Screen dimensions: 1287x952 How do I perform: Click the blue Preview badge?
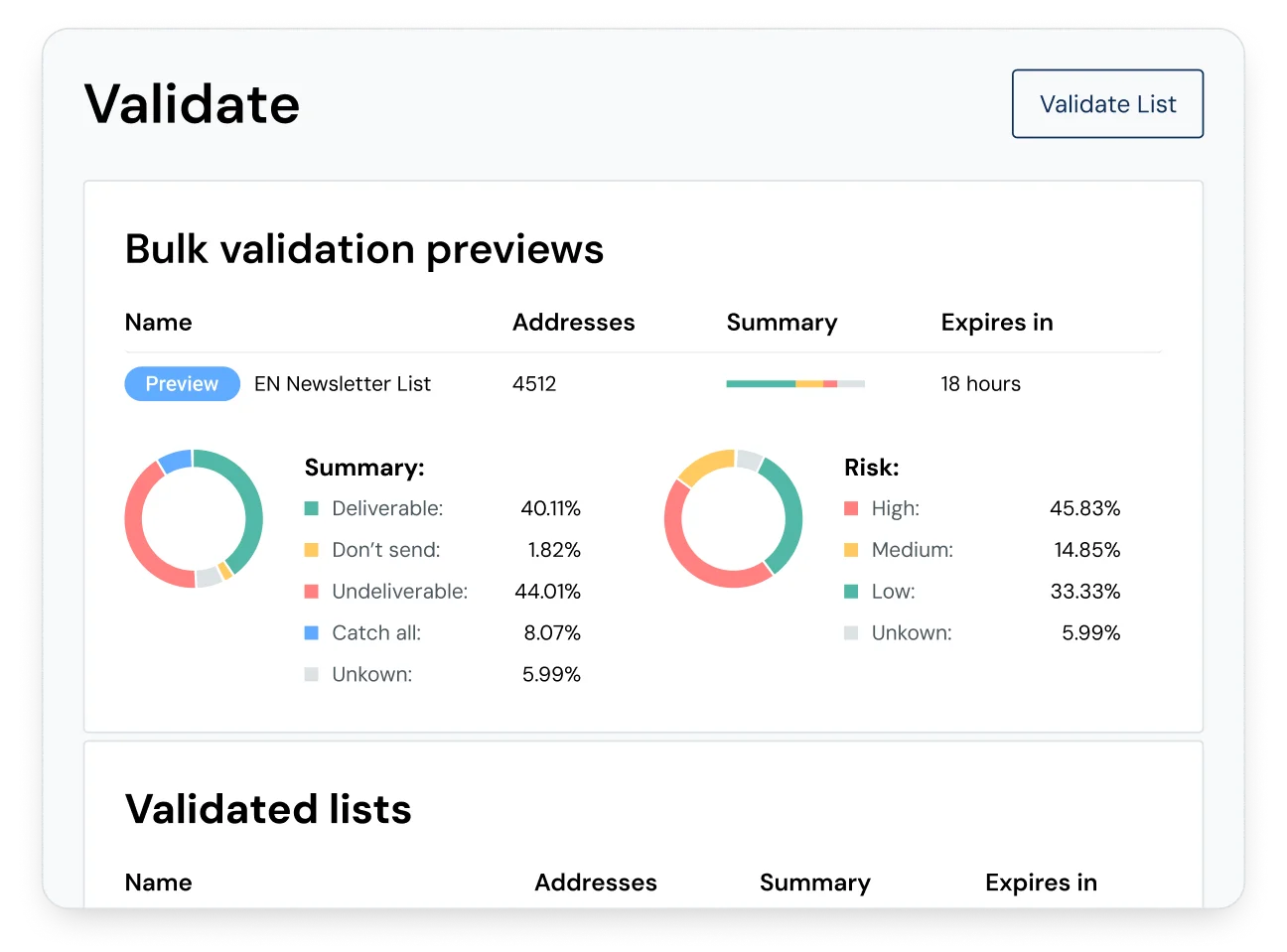point(182,384)
